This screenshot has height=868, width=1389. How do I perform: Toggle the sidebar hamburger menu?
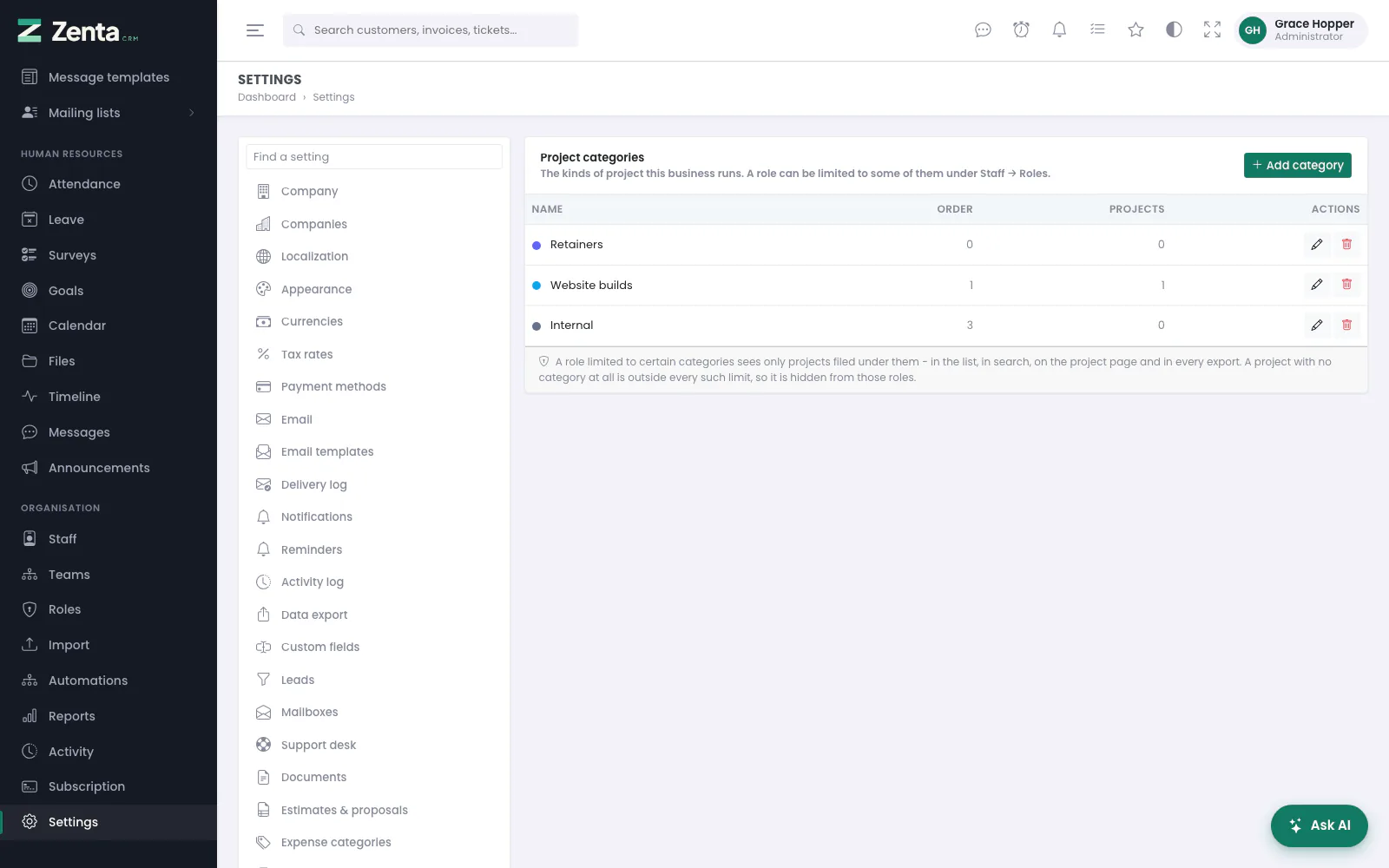[255, 30]
